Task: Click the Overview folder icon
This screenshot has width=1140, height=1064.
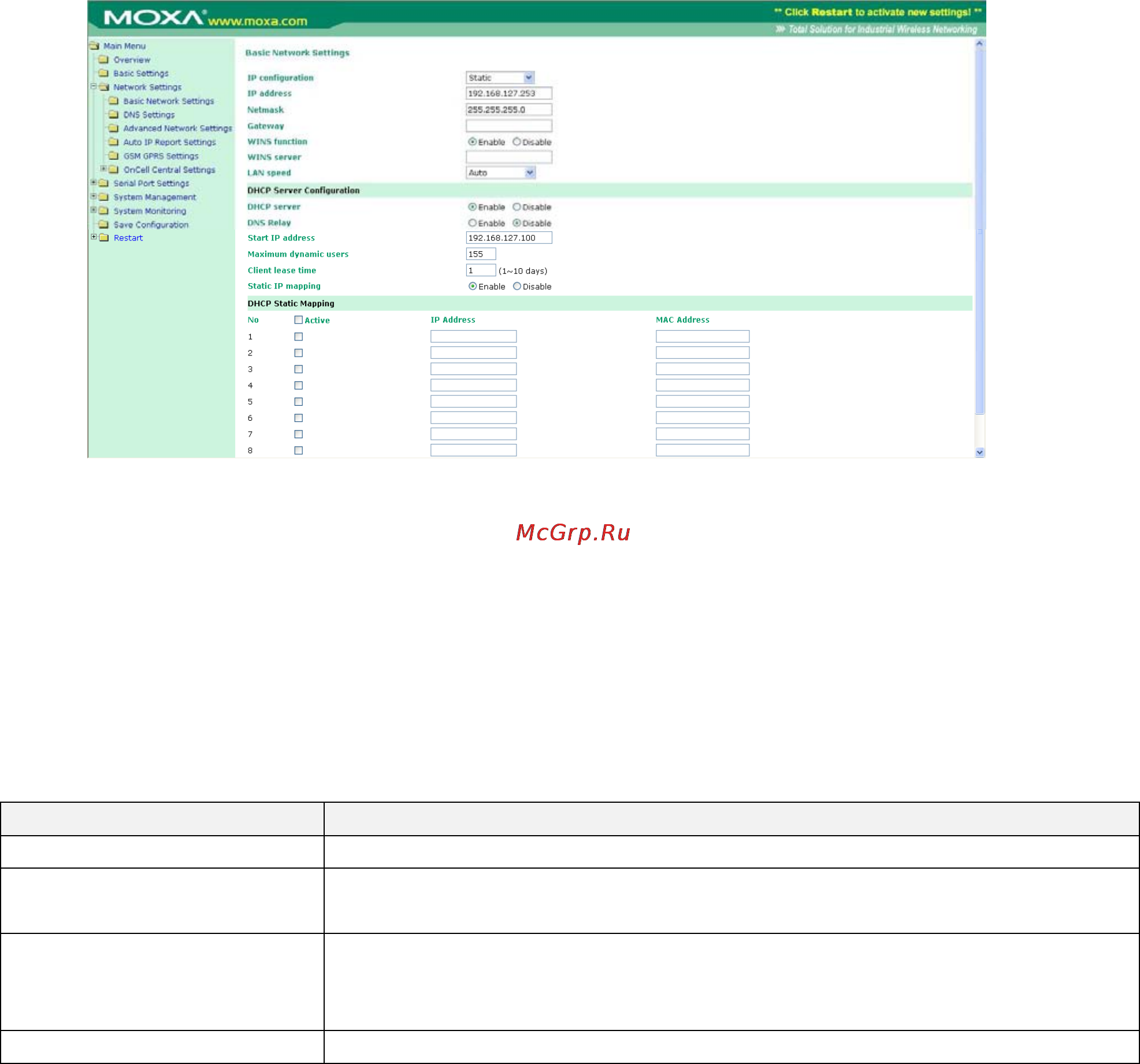Action: click(x=104, y=60)
